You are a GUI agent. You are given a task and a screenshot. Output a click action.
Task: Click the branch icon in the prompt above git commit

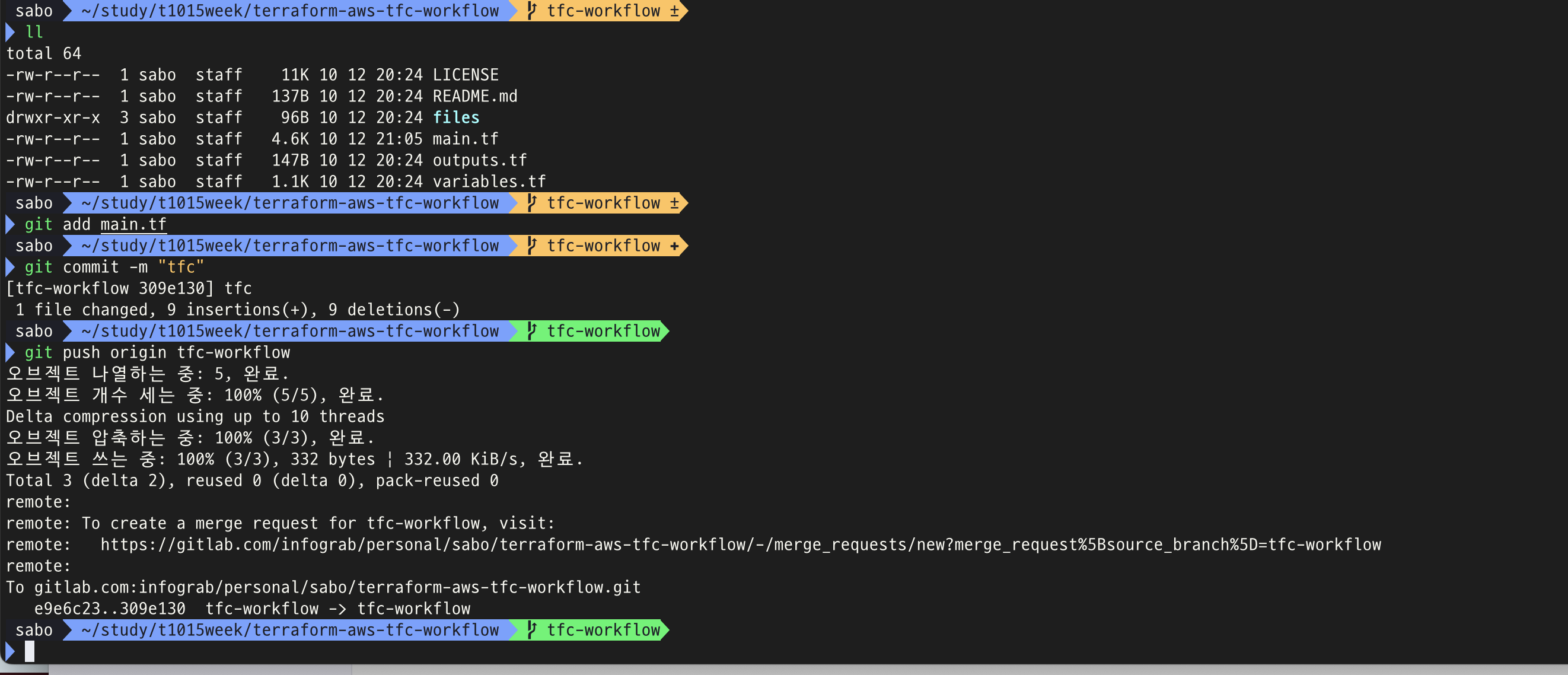[x=531, y=246]
